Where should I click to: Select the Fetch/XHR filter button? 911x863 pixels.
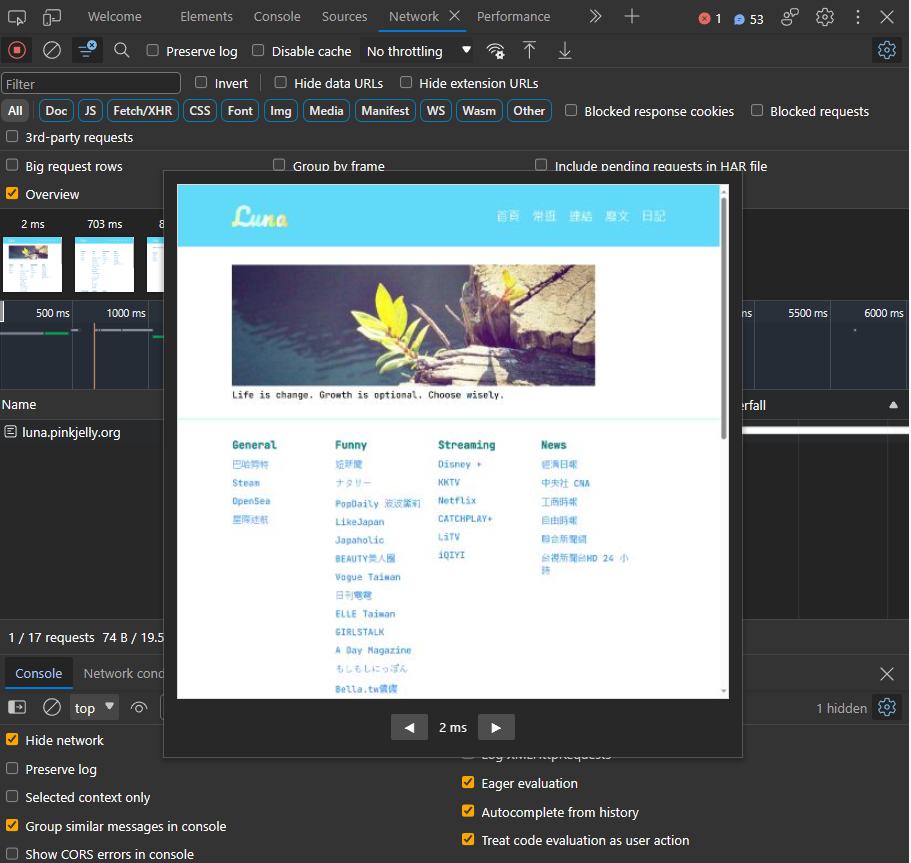[x=143, y=111]
